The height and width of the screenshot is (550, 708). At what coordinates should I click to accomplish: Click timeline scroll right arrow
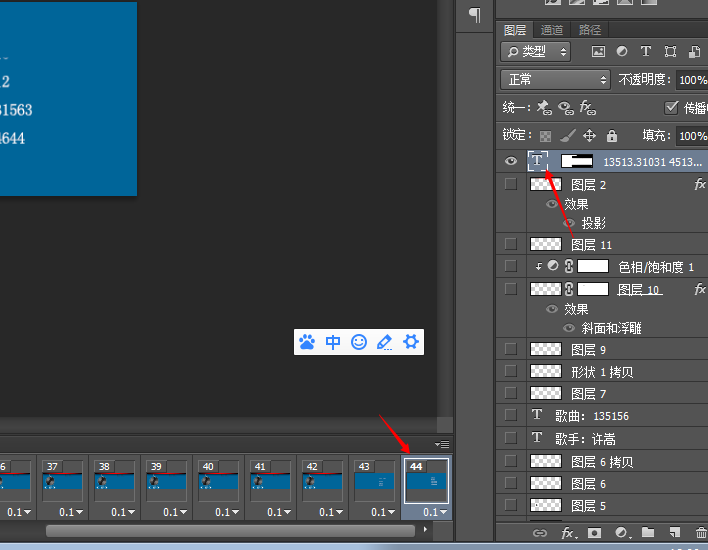[425, 529]
